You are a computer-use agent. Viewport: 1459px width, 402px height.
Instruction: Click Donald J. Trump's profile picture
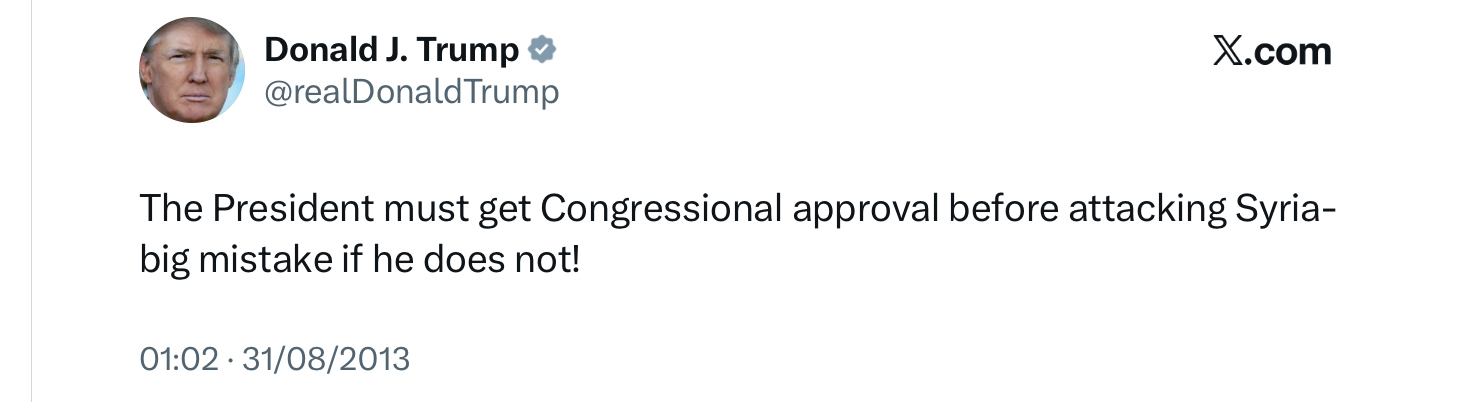point(191,70)
